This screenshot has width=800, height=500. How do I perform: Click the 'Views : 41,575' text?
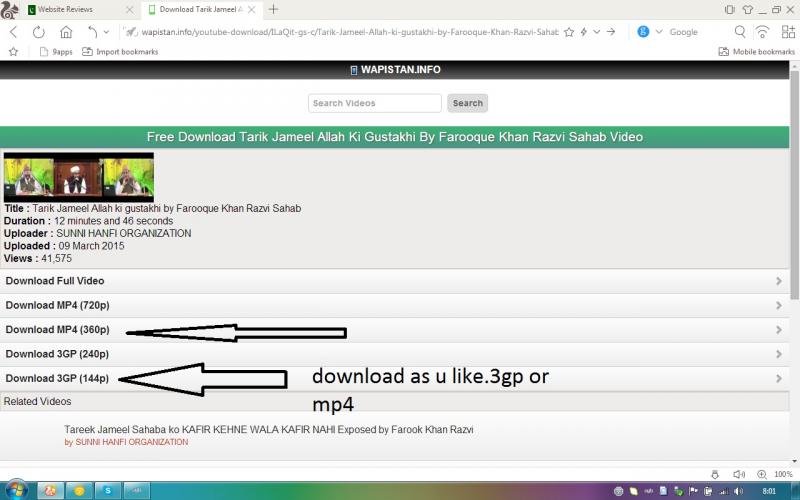click(x=38, y=259)
